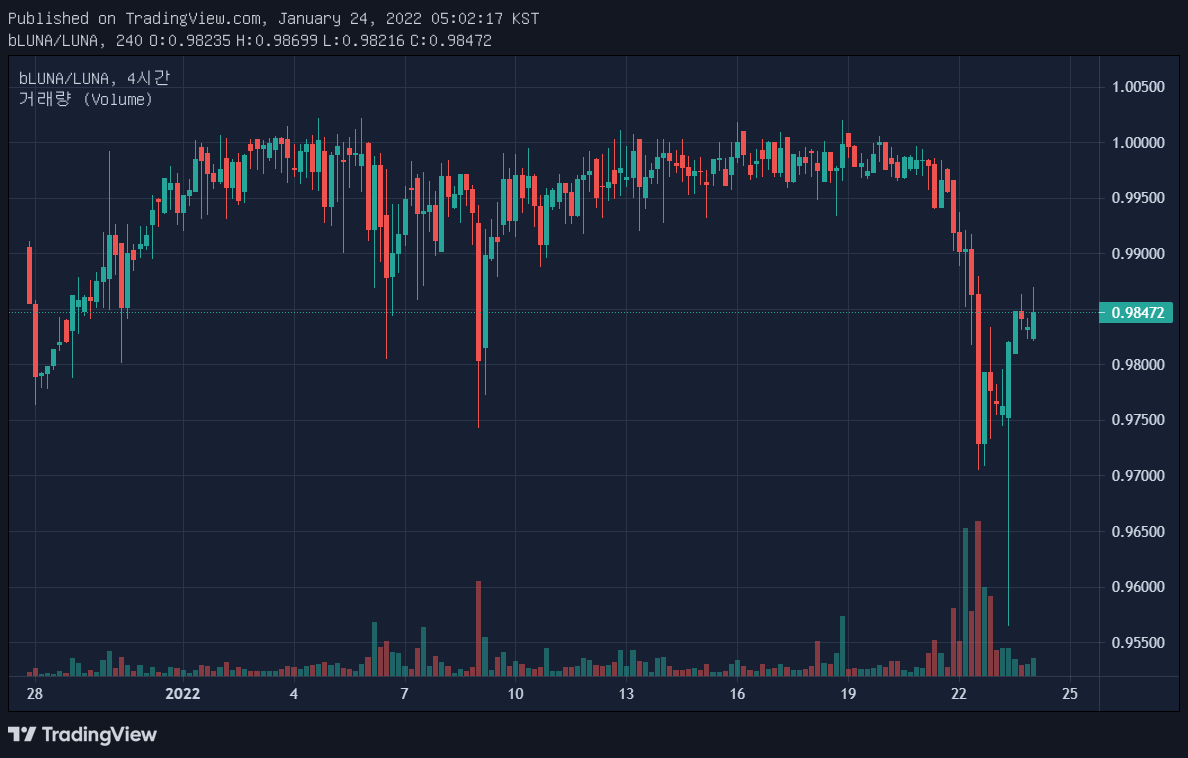This screenshot has height=758, width=1188.
Task: Click the 0.96000 price axis label
Action: tap(1138, 587)
